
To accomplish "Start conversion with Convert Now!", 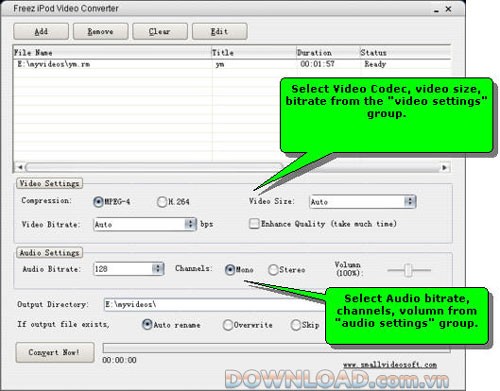I will tap(55, 352).
